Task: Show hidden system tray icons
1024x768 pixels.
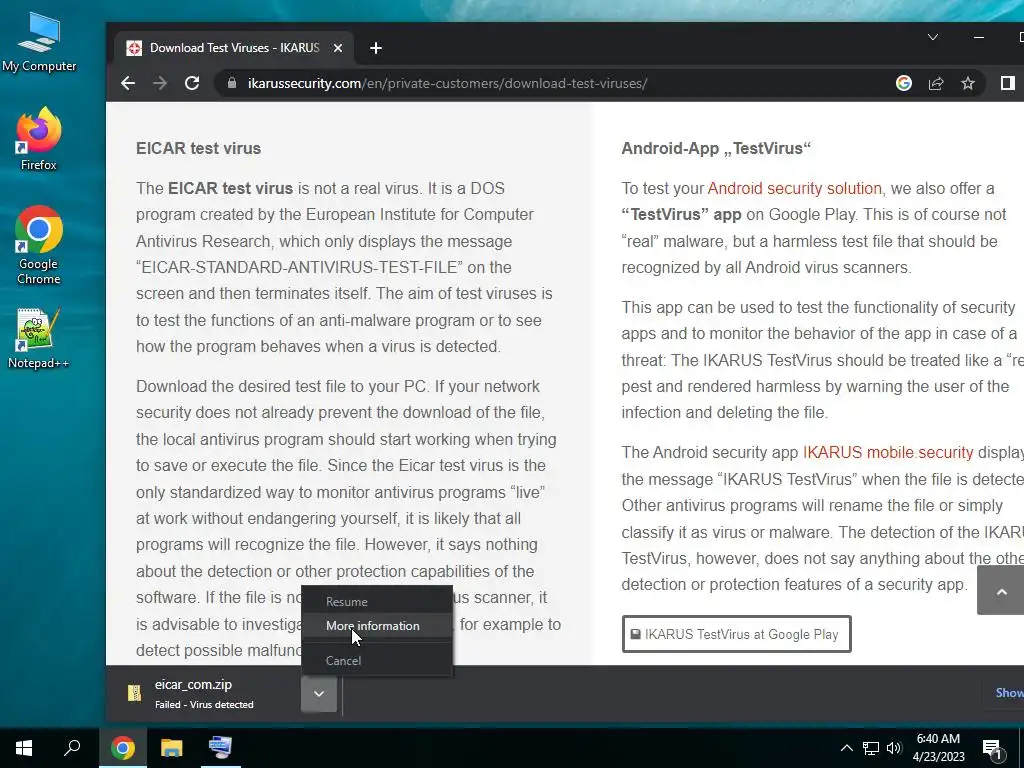Action: [x=846, y=748]
